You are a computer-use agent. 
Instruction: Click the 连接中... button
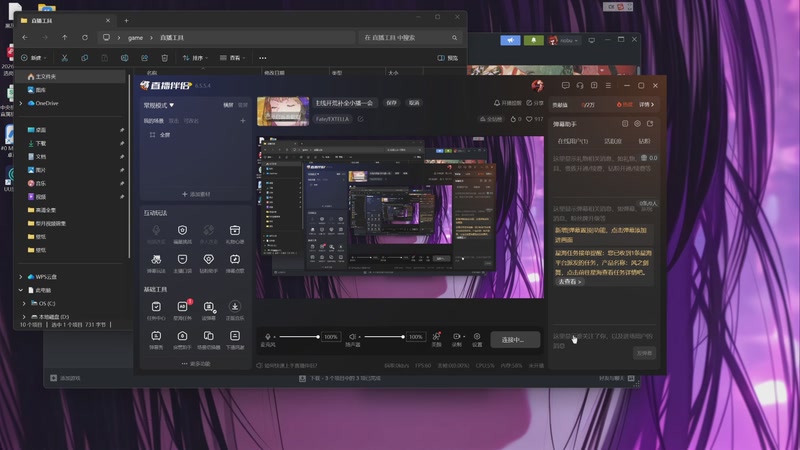point(515,339)
